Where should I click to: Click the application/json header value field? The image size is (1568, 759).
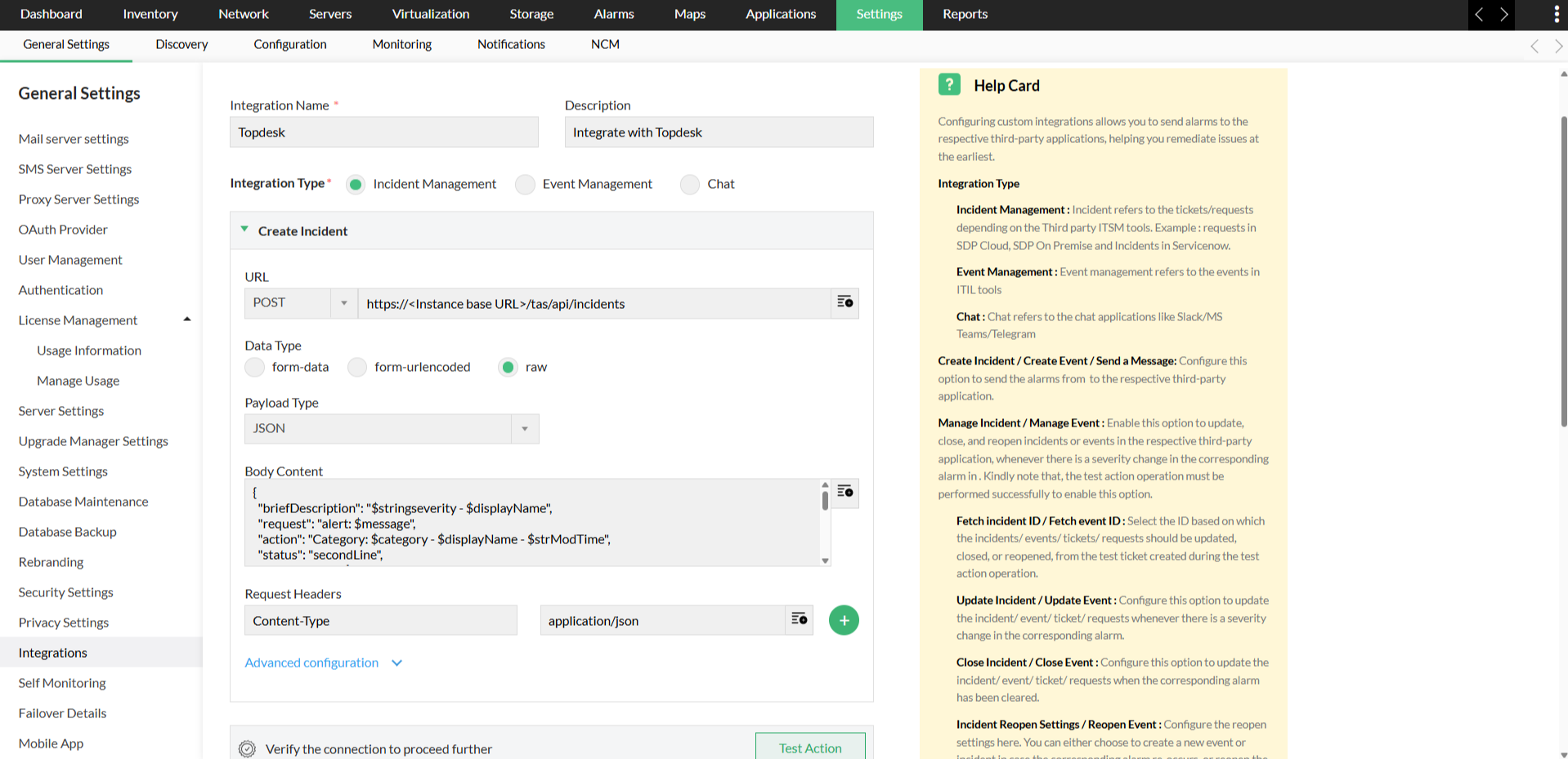(662, 620)
